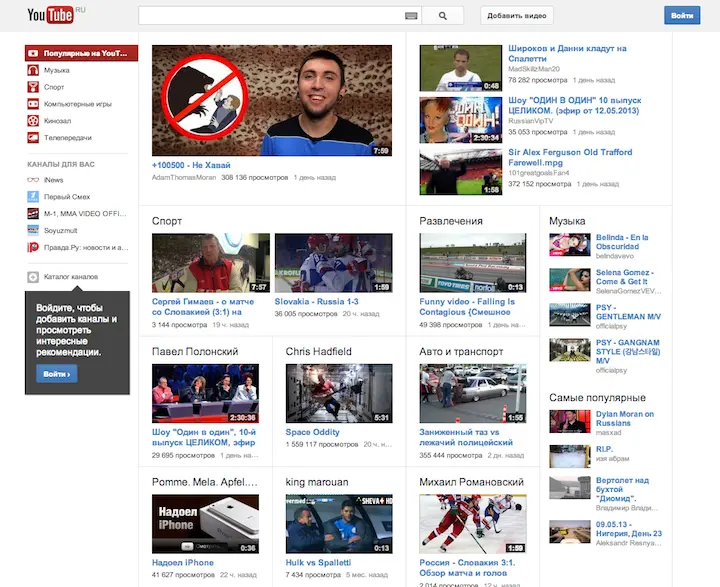720x587 pixels.
Task: Open the Компьютерные игры category
Action: point(78,104)
